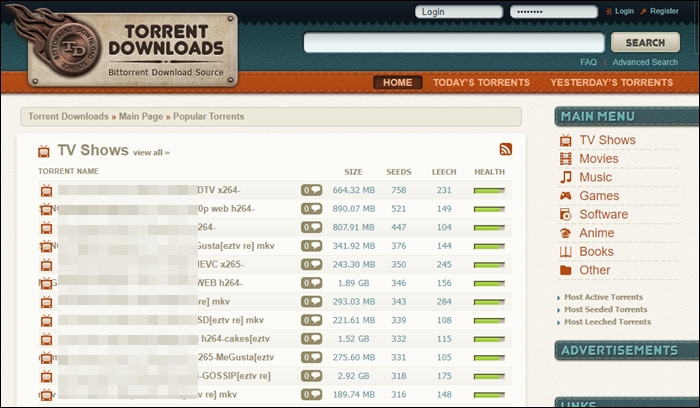Select TV Shows in Main Menu
This screenshot has width=700, height=408.
click(607, 140)
